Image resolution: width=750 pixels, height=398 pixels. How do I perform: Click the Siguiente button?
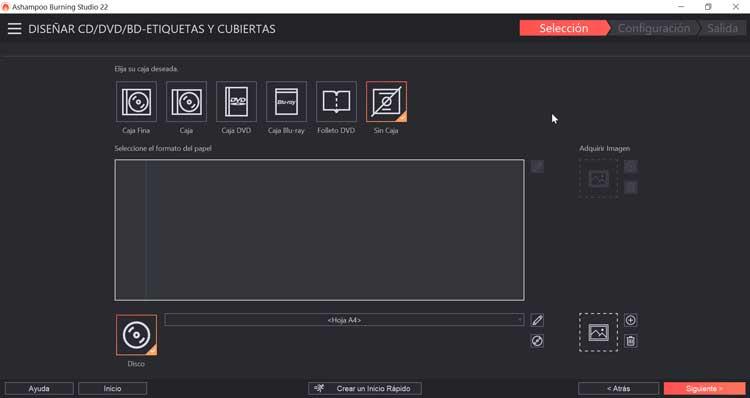pos(705,388)
